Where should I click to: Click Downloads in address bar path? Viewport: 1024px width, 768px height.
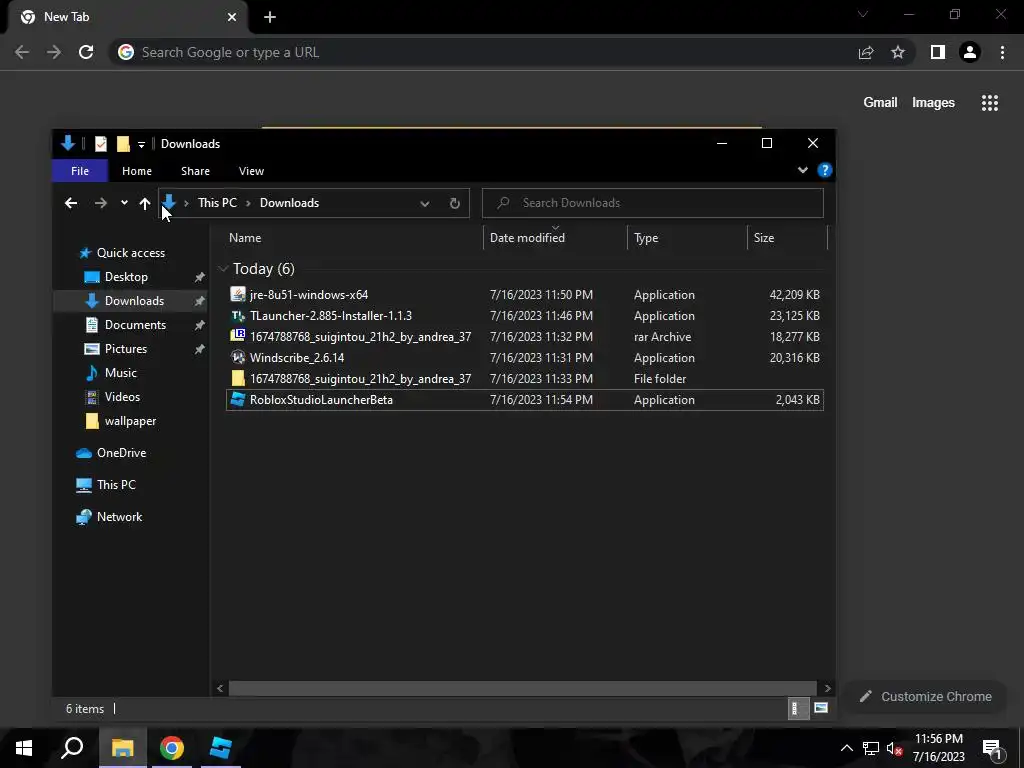(x=289, y=203)
